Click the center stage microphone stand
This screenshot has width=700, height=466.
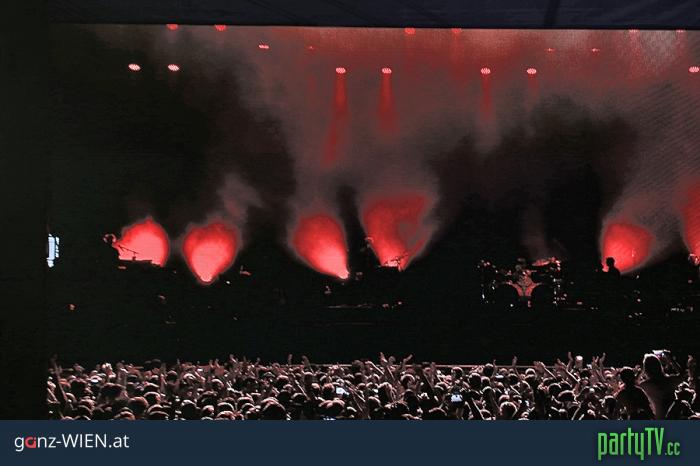click(x=397, y=261)
